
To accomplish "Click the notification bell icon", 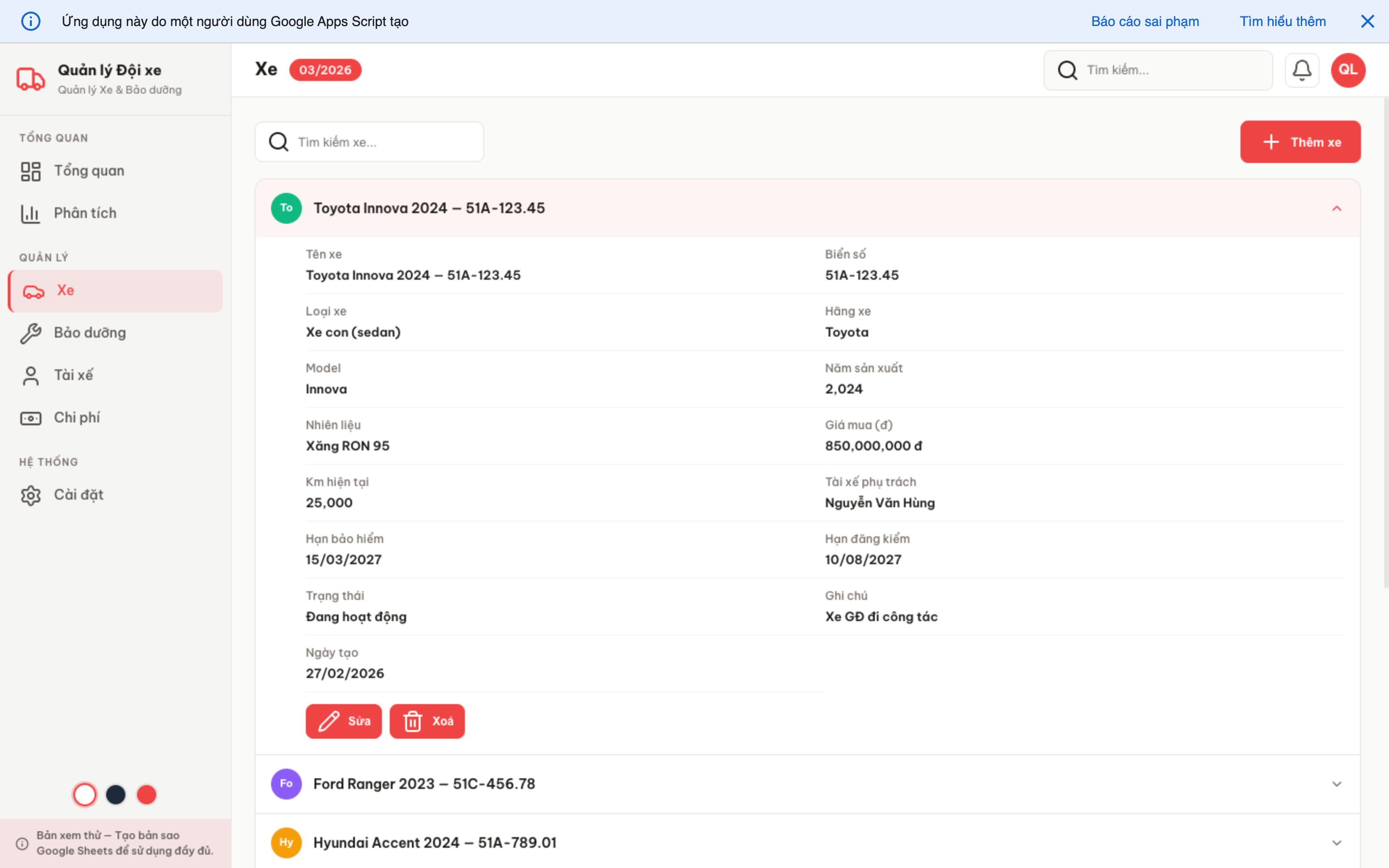I will [x=1302, y=69].
